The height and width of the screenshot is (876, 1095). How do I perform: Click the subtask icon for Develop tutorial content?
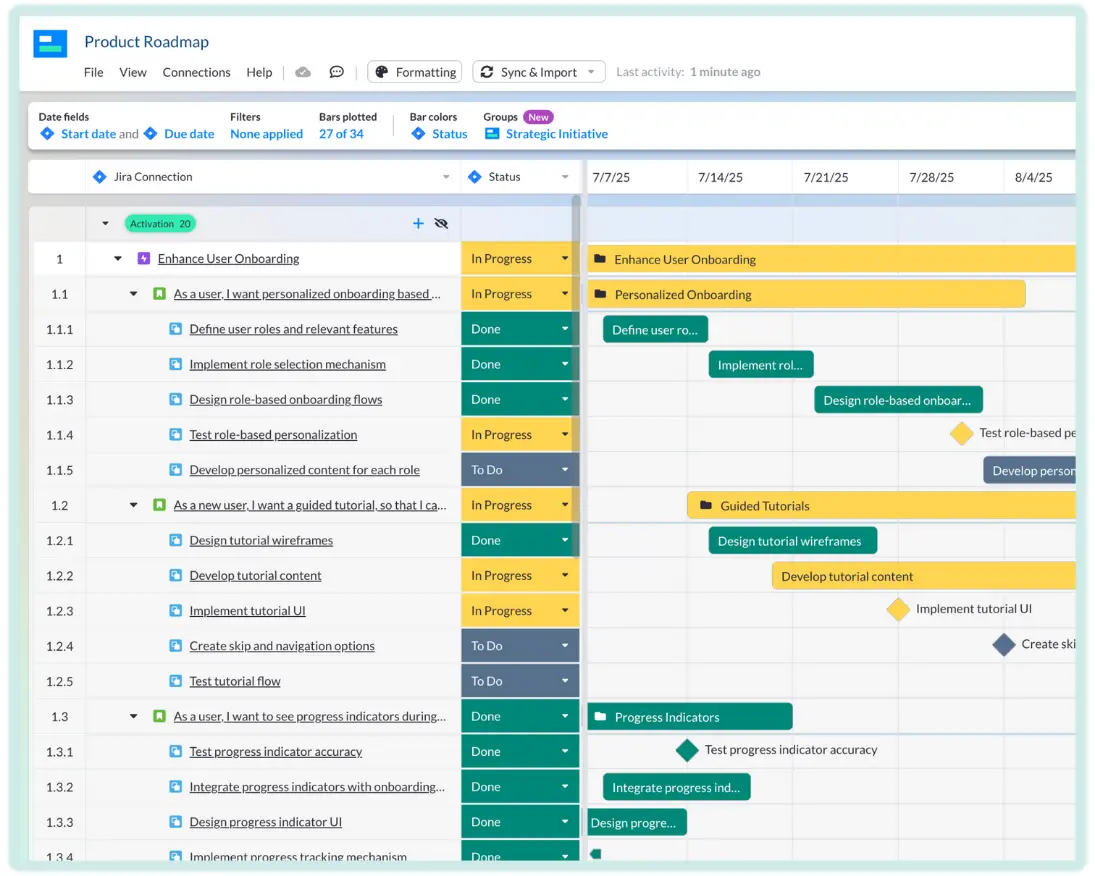click(x=176, y=575)
